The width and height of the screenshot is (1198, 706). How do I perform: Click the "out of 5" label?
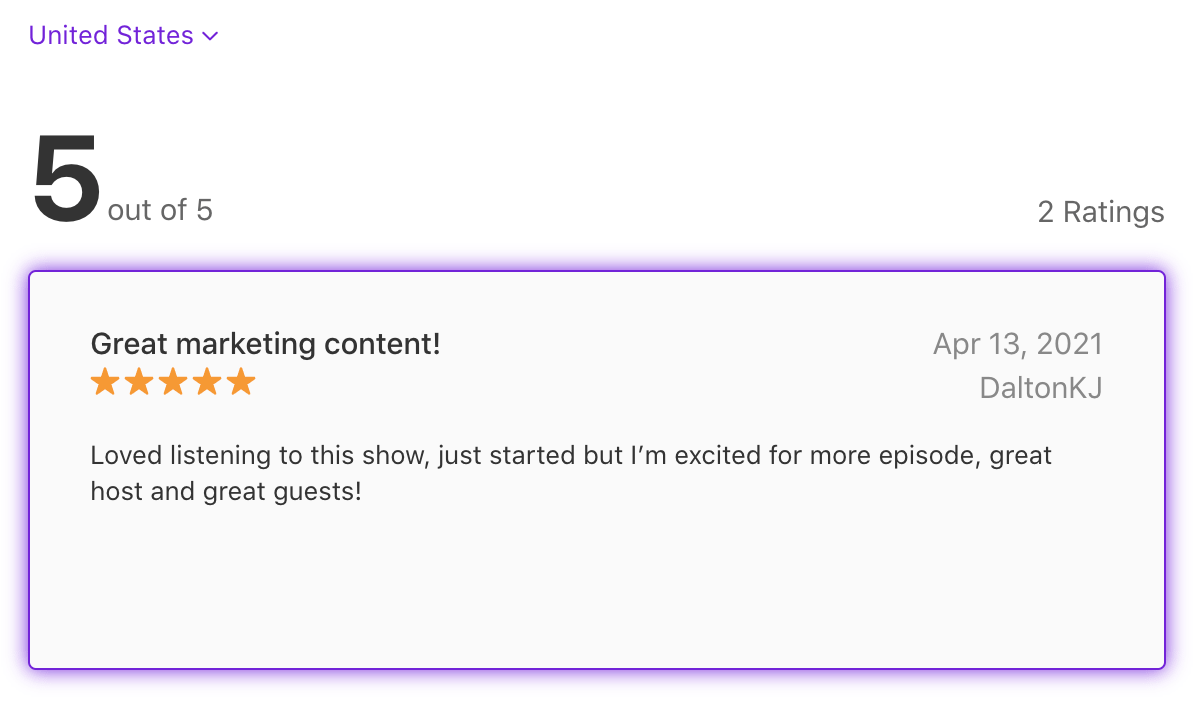coord(160,210)
